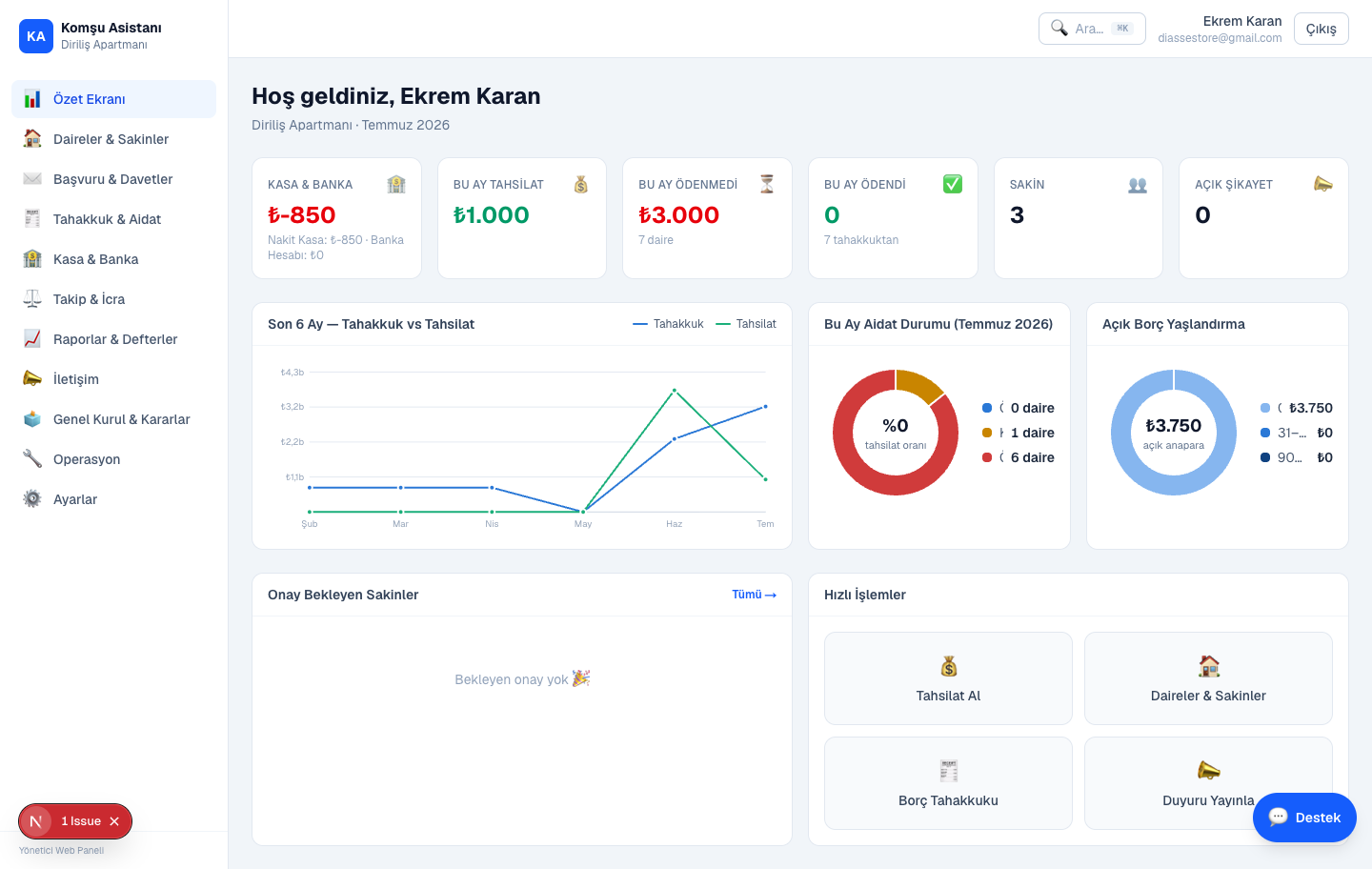
Task: Open Daireler & Sakinler quick action card
Action: coord(1208,678)
